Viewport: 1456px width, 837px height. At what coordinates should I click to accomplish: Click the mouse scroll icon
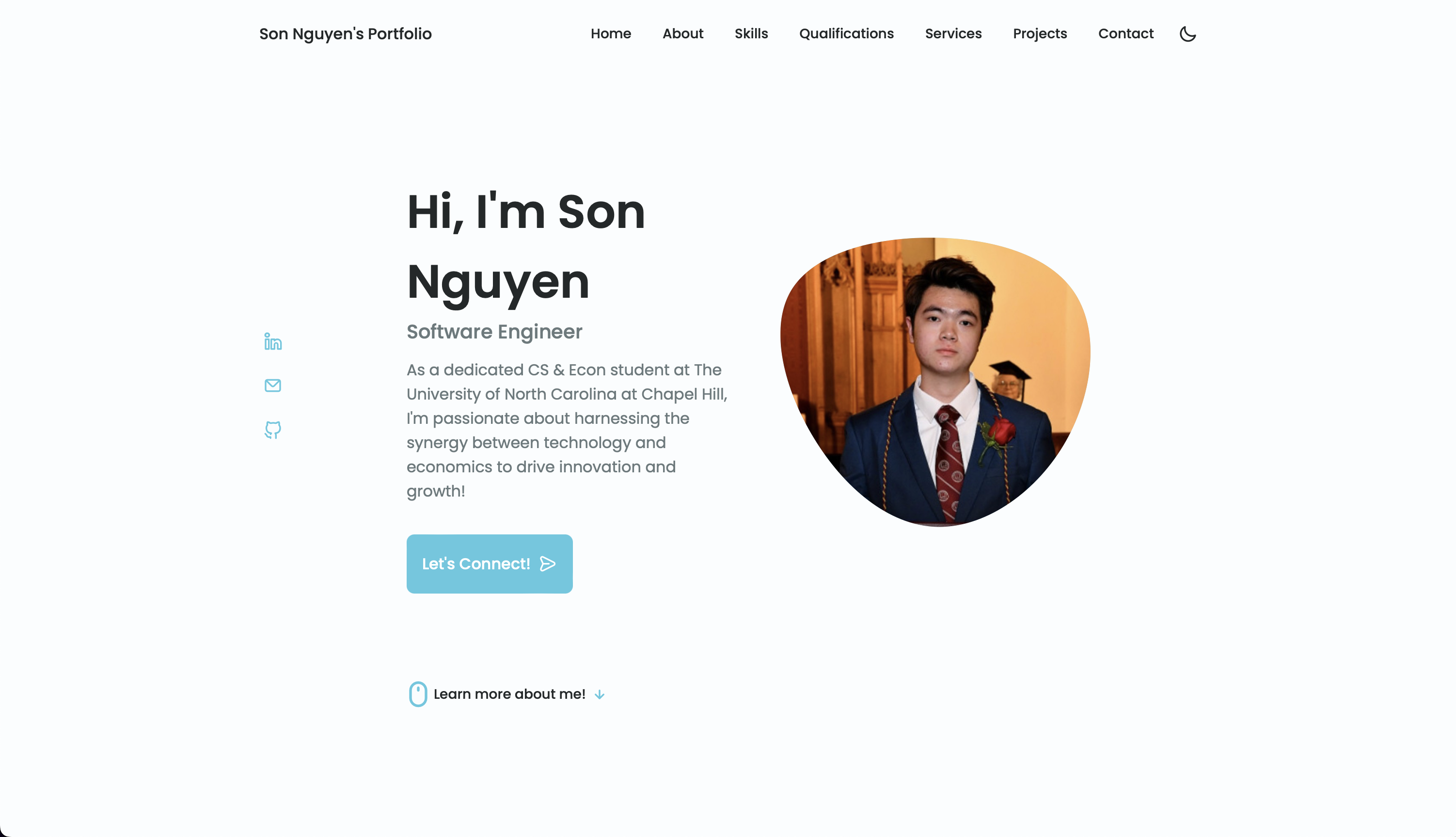(418, 694)
